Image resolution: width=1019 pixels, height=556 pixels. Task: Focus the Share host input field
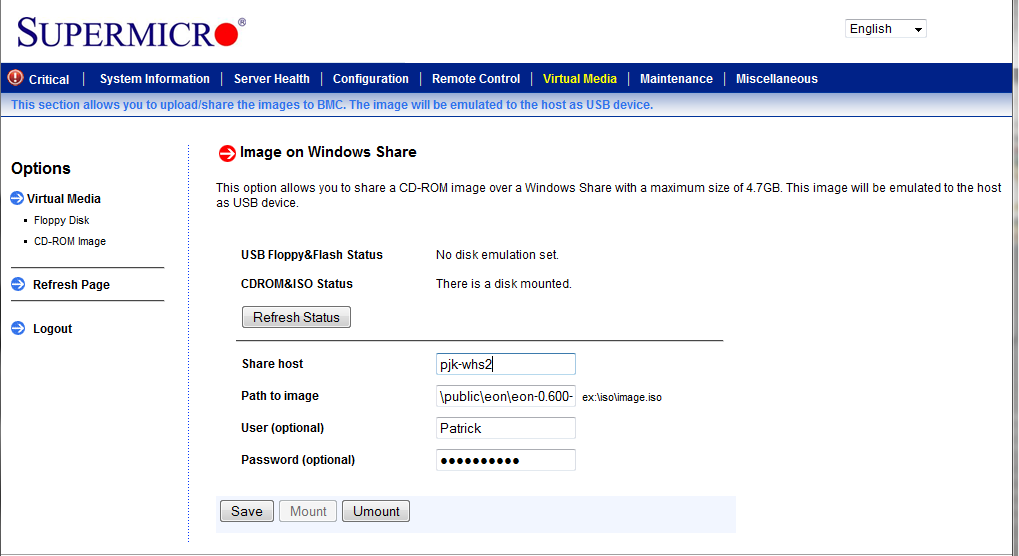point(506,364)
